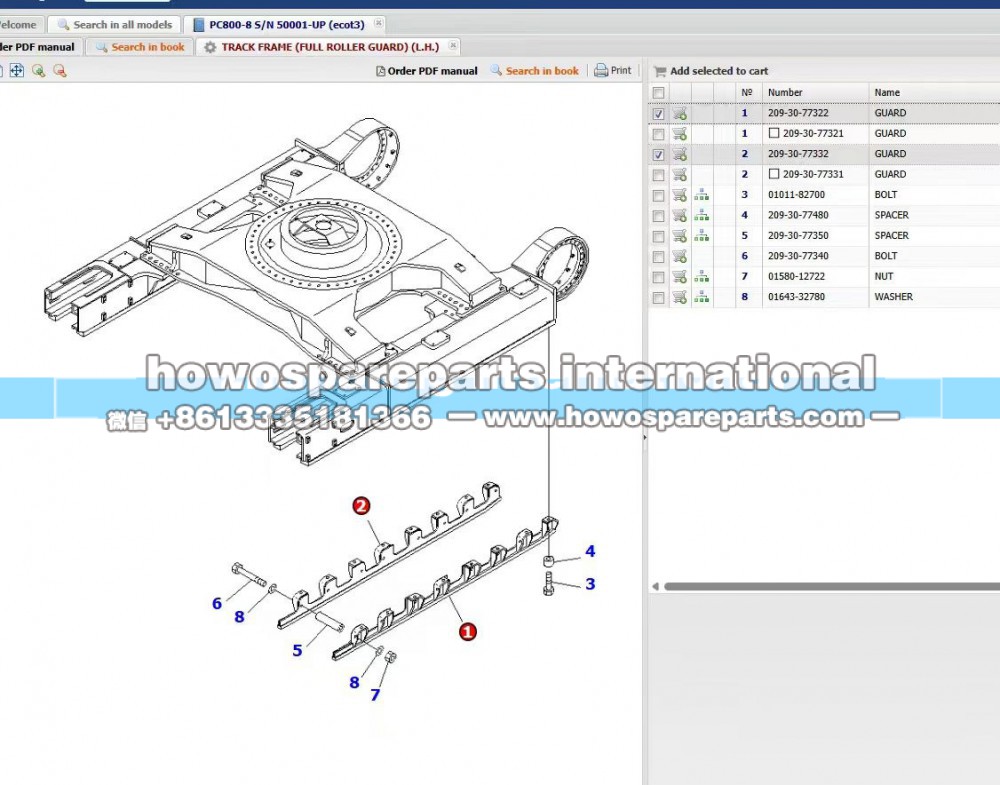Uncheck the checkbox for part 209-30-77332

tap(659, 155)
